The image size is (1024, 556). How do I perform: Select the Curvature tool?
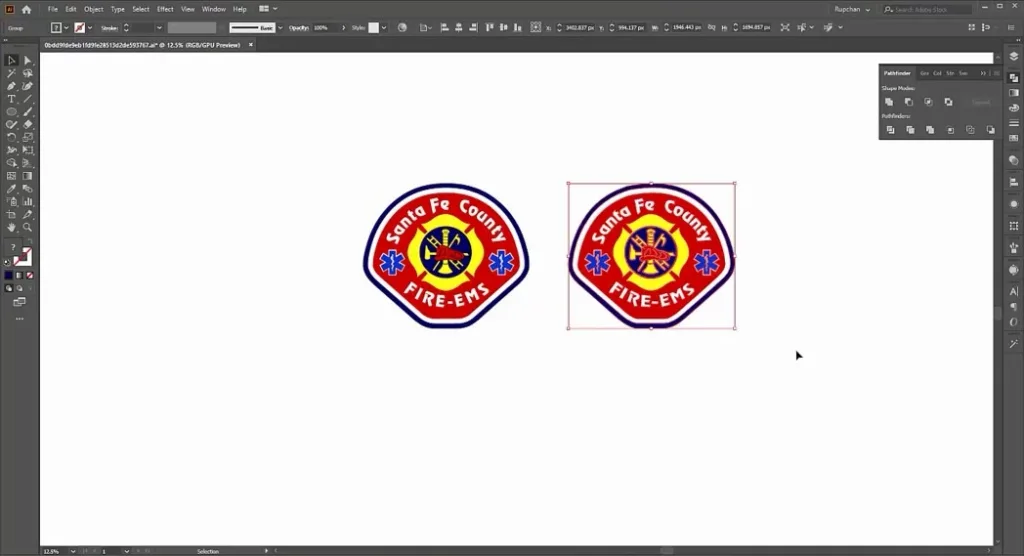(27, 86)
